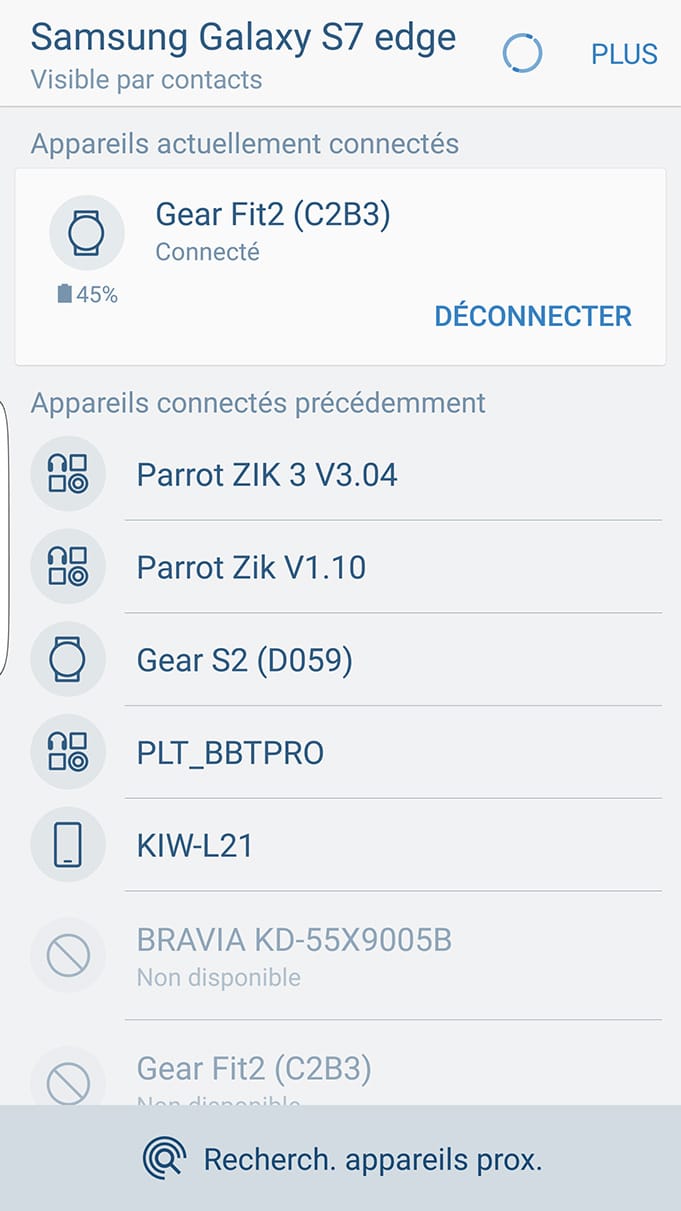Select the KIW-L21 device entry
Viewport: 681px width, 1211px height.
(x=195, y=846)
